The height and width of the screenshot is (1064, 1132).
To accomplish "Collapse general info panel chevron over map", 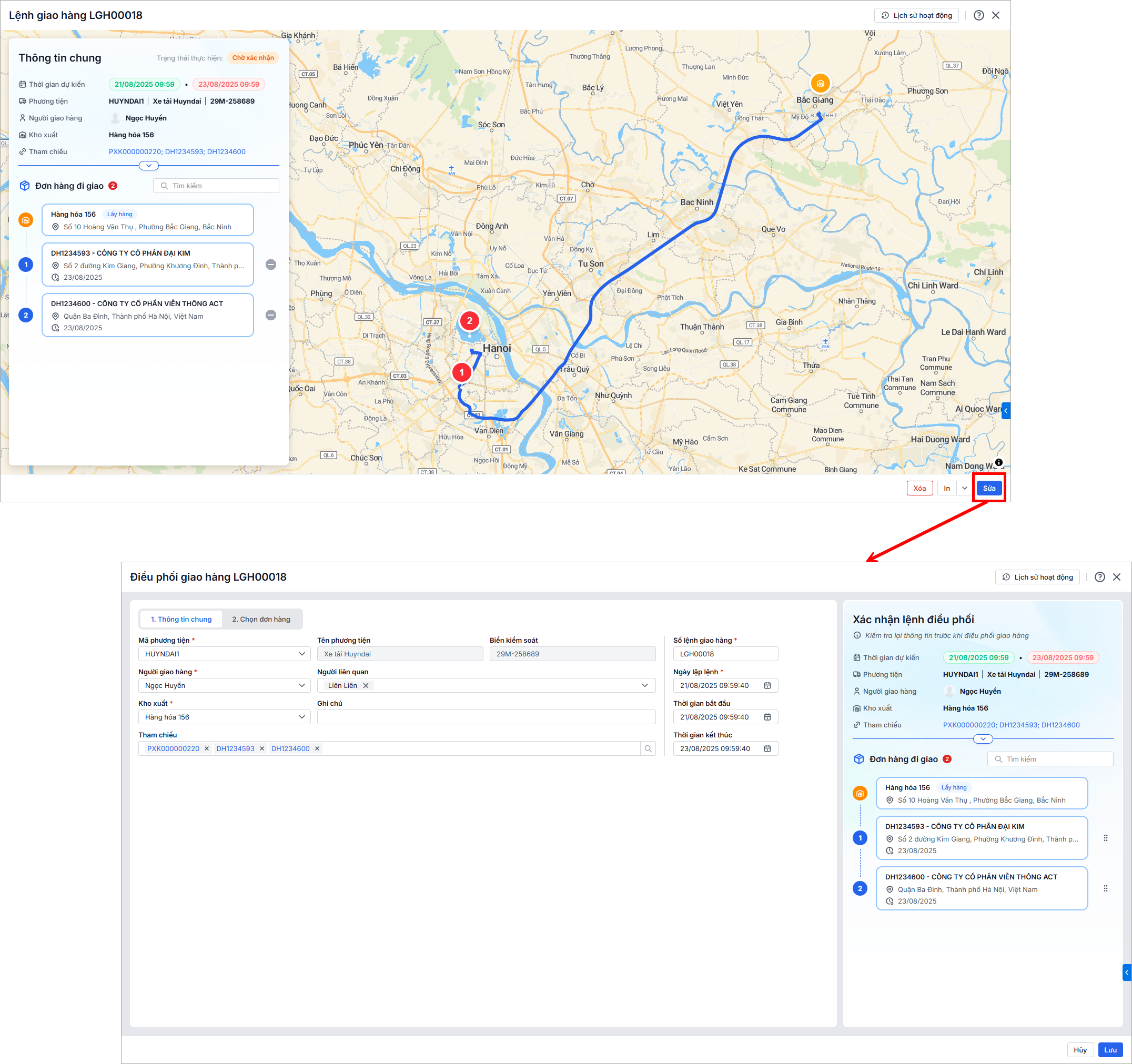I will pos(149,166).
